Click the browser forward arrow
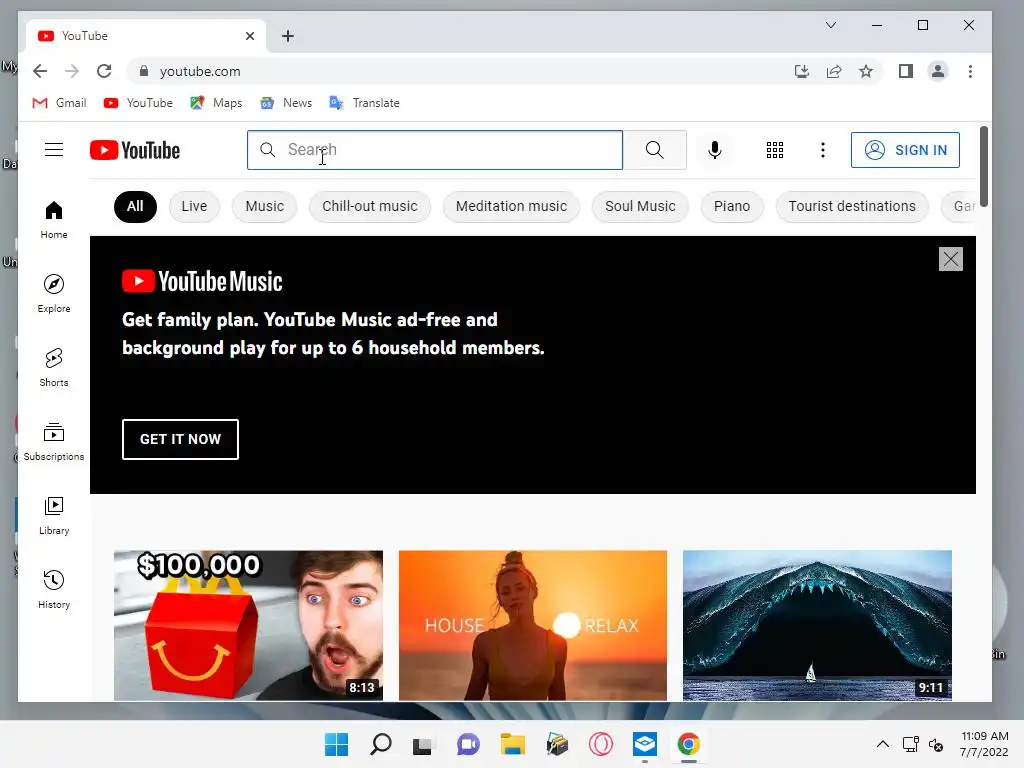 coord(72,71)
